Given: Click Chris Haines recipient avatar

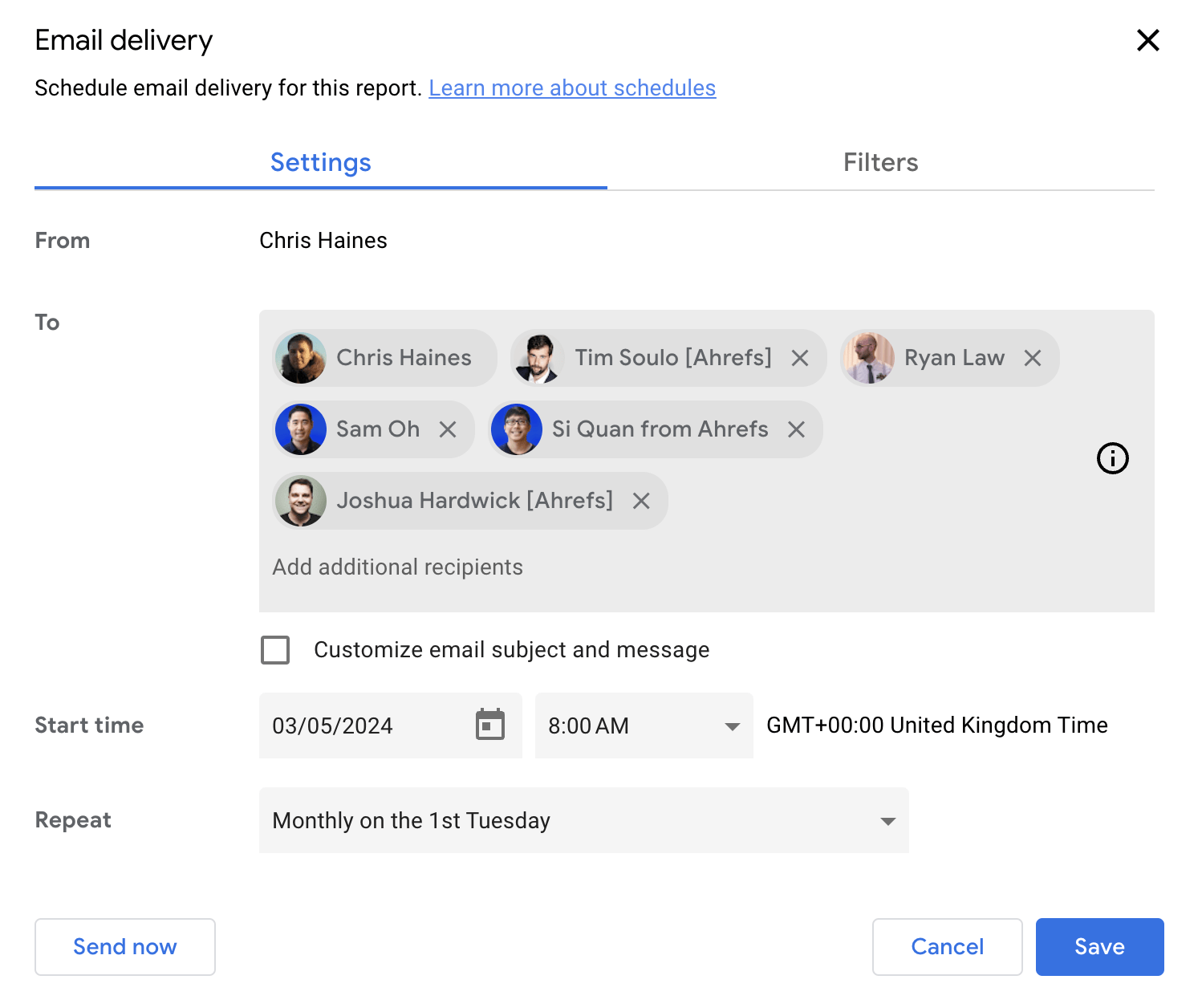Looking at the screenshot, I should [301, 358].
